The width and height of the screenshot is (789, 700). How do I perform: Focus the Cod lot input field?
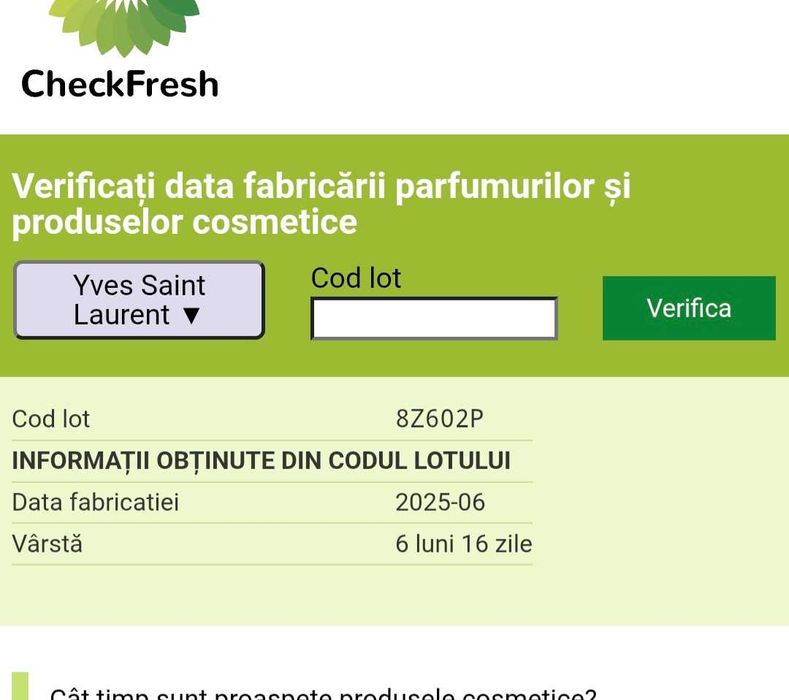point(433,319)
